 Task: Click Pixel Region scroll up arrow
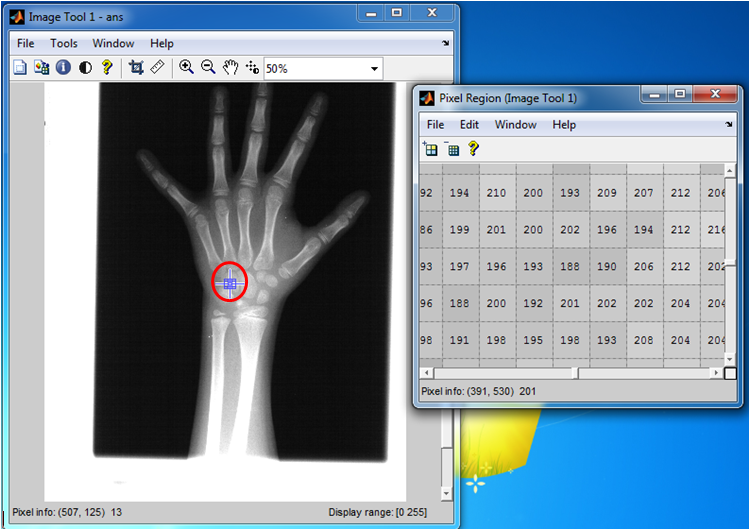(x=730, y=170)
